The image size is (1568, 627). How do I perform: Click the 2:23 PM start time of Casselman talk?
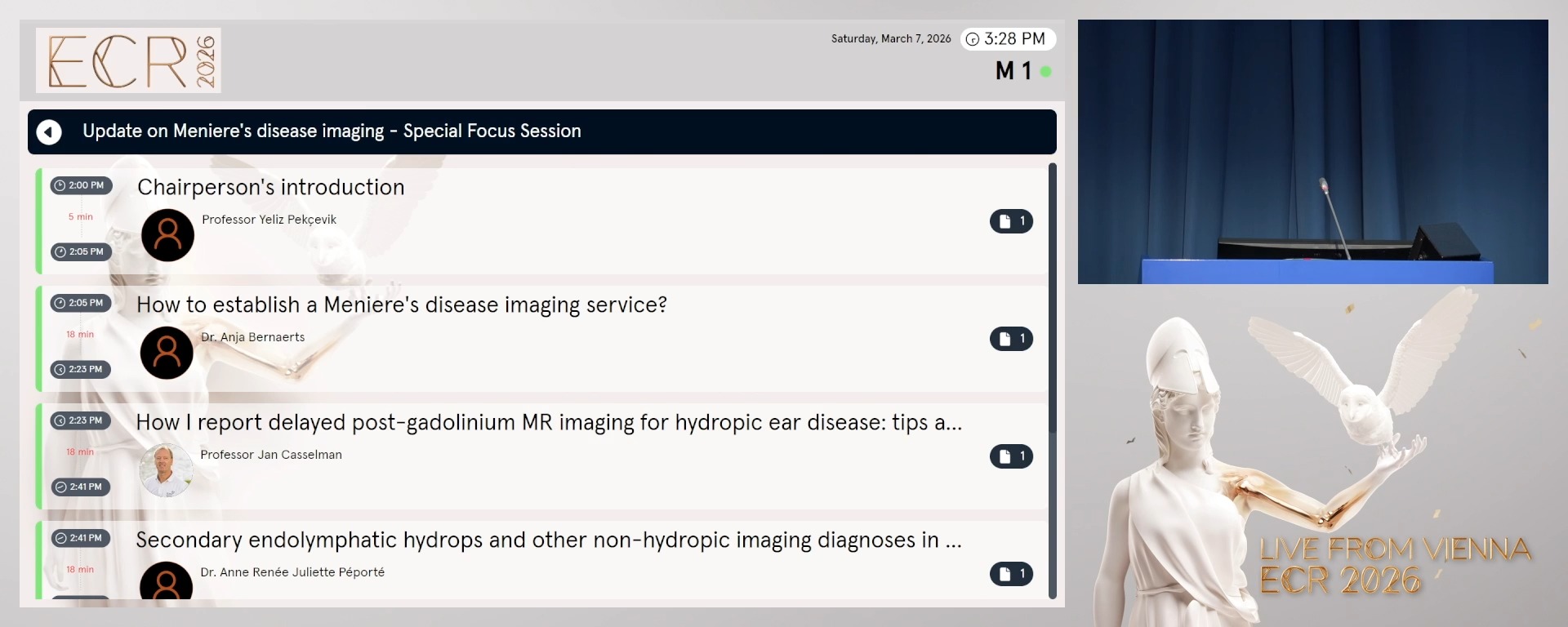click(x=81, y=420)
